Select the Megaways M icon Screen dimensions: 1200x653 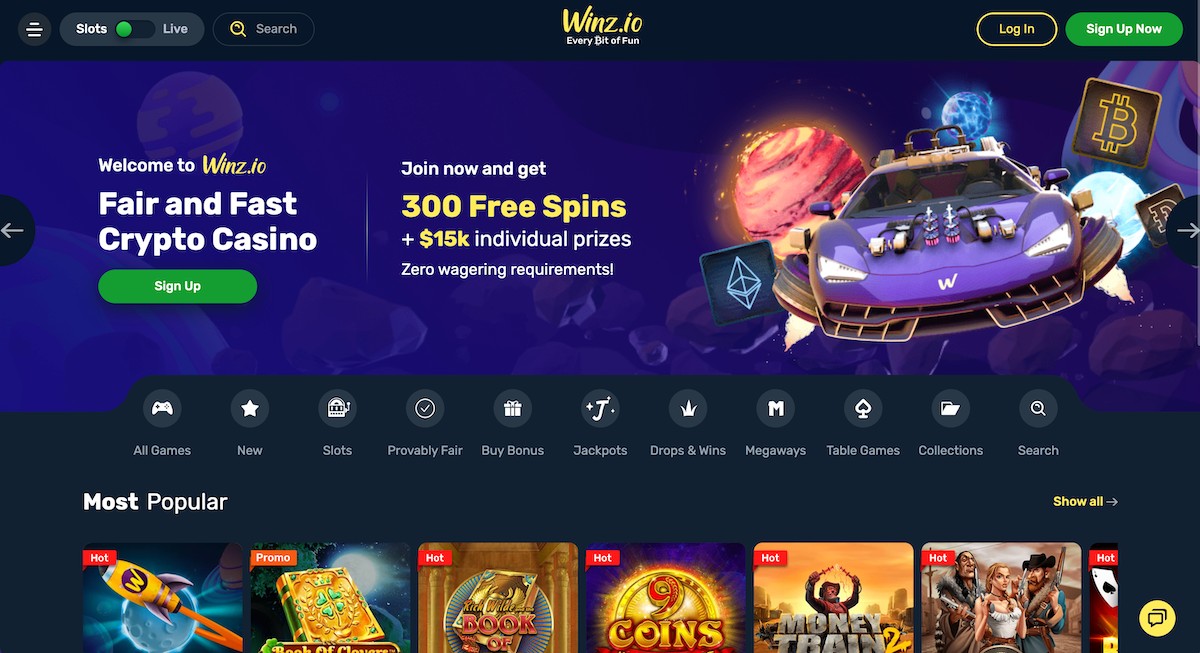coord(775,408)
